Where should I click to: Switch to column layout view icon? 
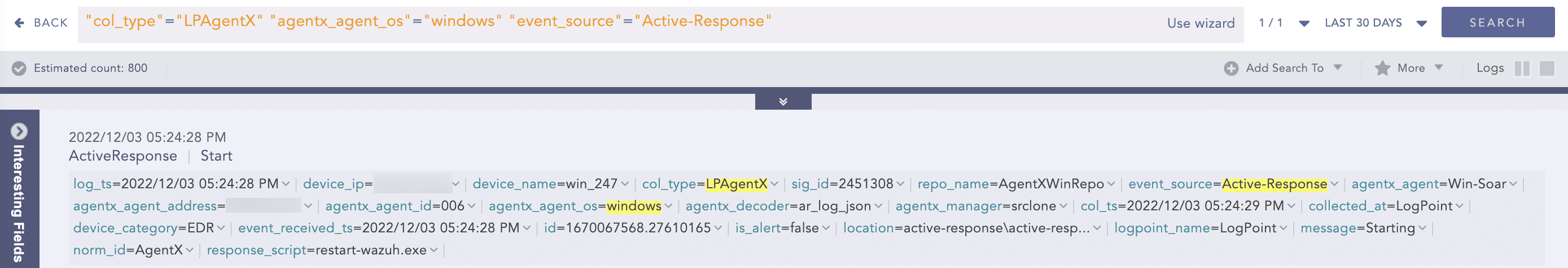point(1522,68)
